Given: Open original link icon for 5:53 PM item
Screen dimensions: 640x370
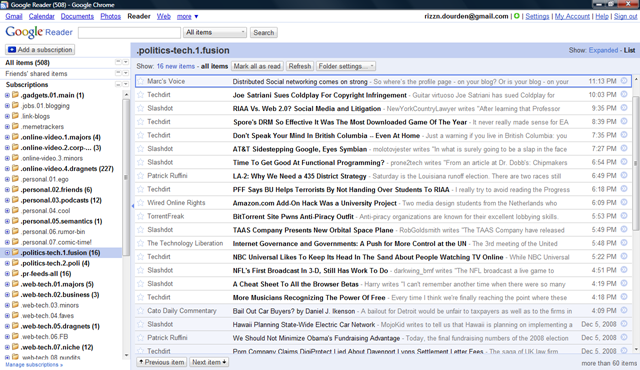Looking at the screenshot, I should click(x=624, y=216).
